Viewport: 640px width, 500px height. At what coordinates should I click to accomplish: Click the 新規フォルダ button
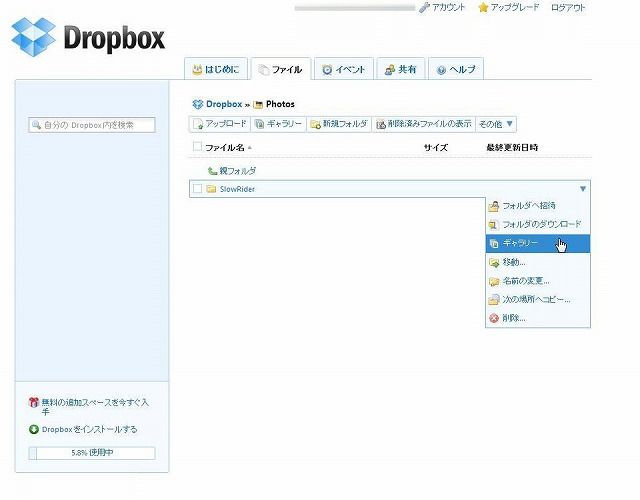click(x=339, y=124)
